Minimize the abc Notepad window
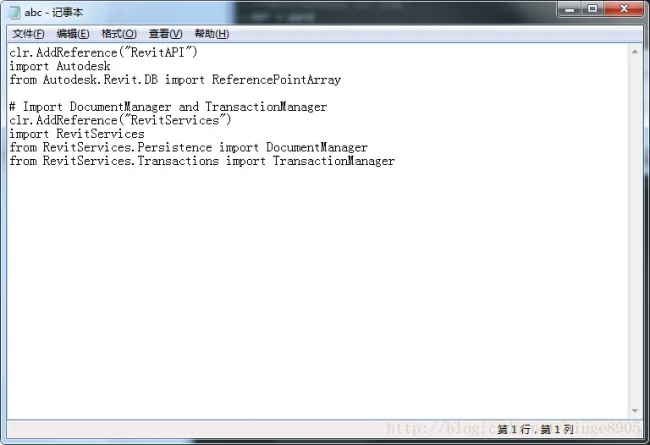This screenshot has height=445, width=650. (x=570, y=9)
